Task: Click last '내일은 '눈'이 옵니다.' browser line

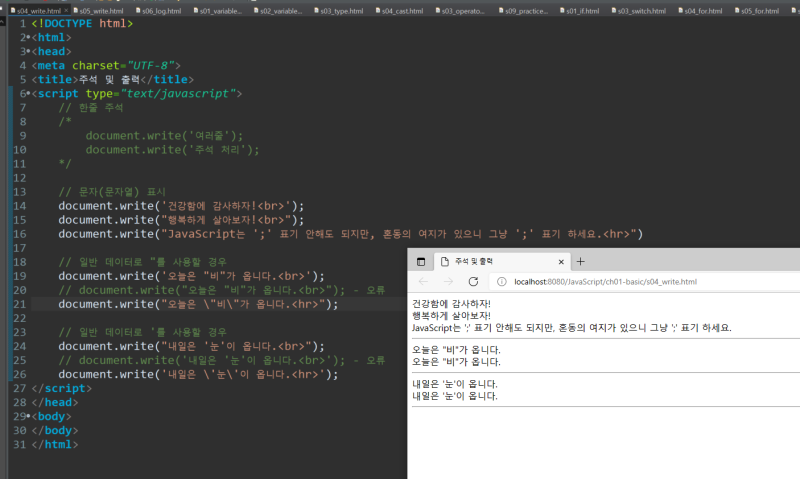Action: [455, 396]
